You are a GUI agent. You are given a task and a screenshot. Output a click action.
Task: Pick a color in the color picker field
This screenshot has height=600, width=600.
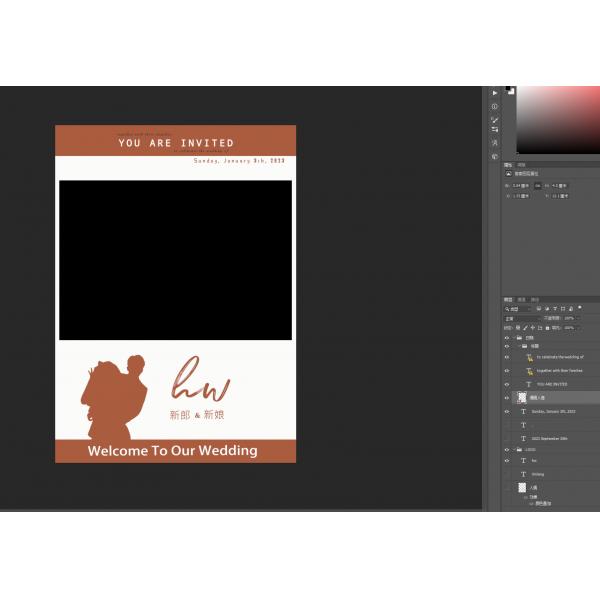[555, 120]
